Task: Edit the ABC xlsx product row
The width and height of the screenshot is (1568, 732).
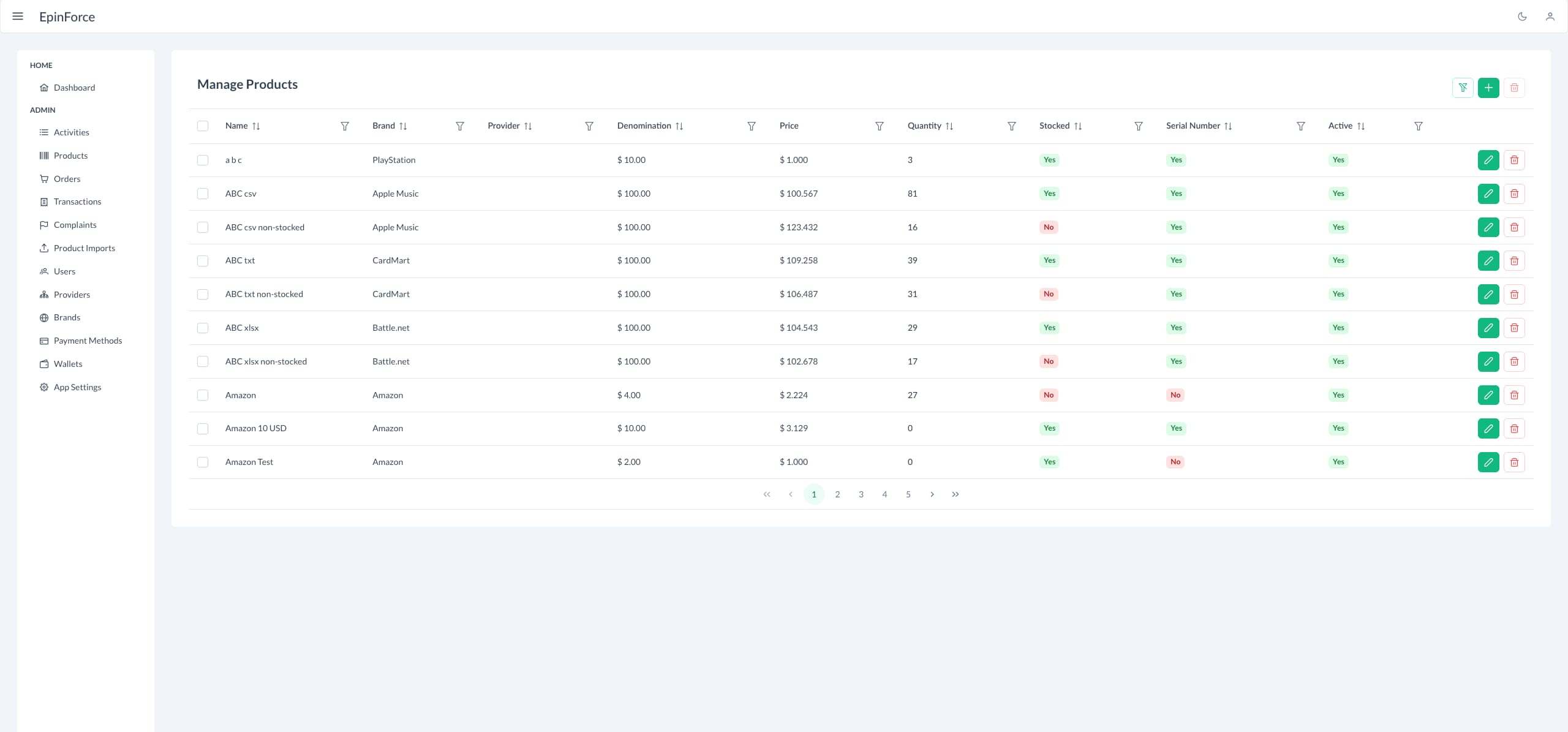Action: pos(1488,328)
